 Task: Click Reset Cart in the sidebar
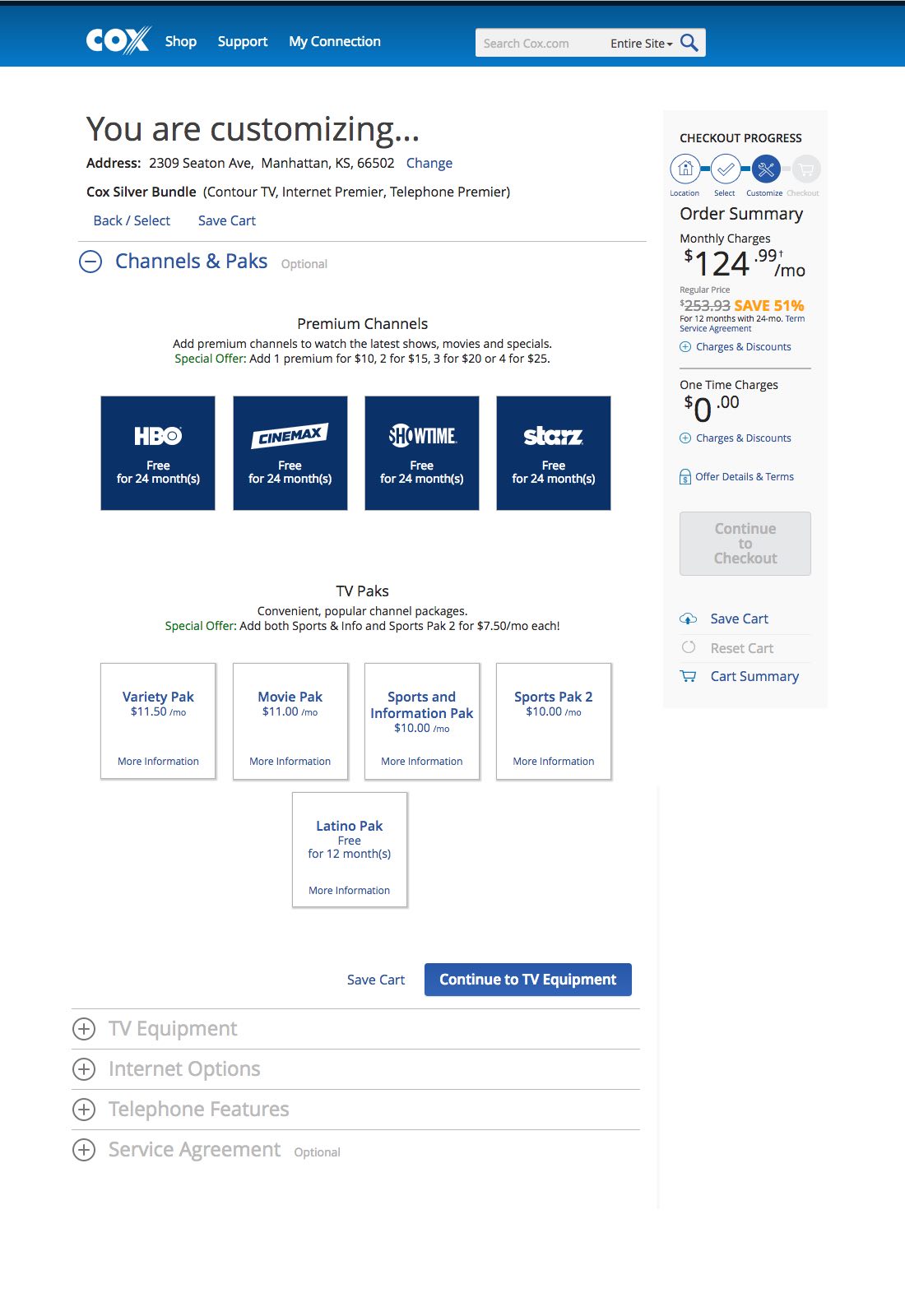point(742,648)
